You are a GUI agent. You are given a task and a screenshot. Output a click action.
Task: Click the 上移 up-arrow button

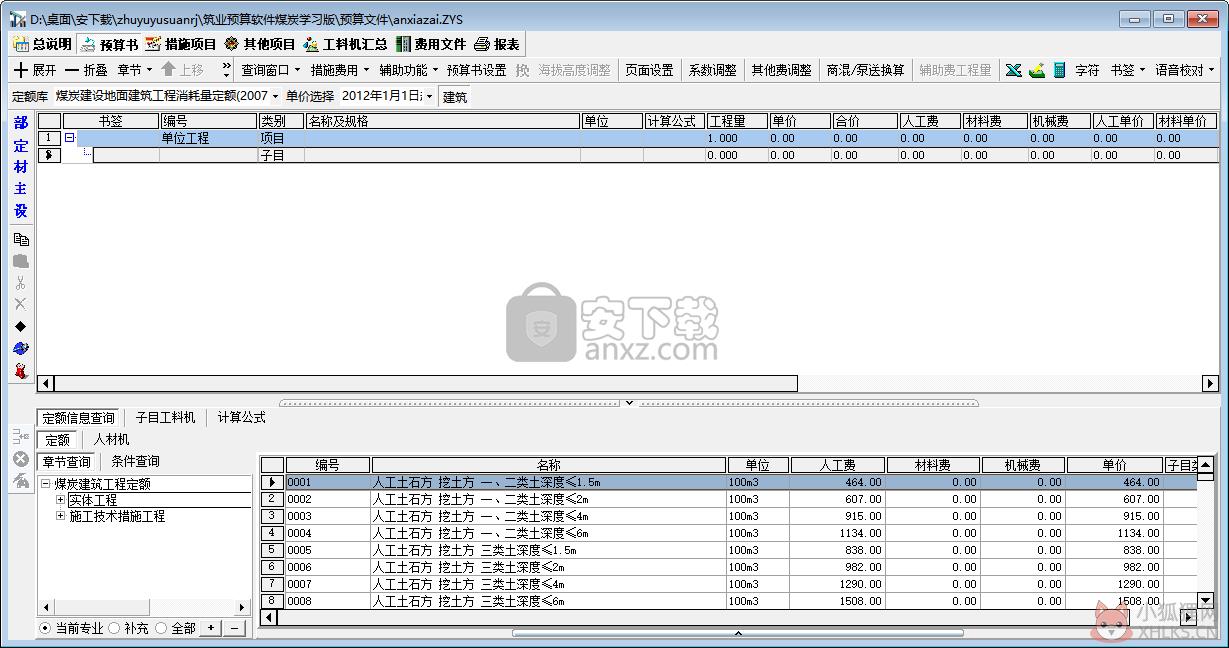click(x=182, y=70)
